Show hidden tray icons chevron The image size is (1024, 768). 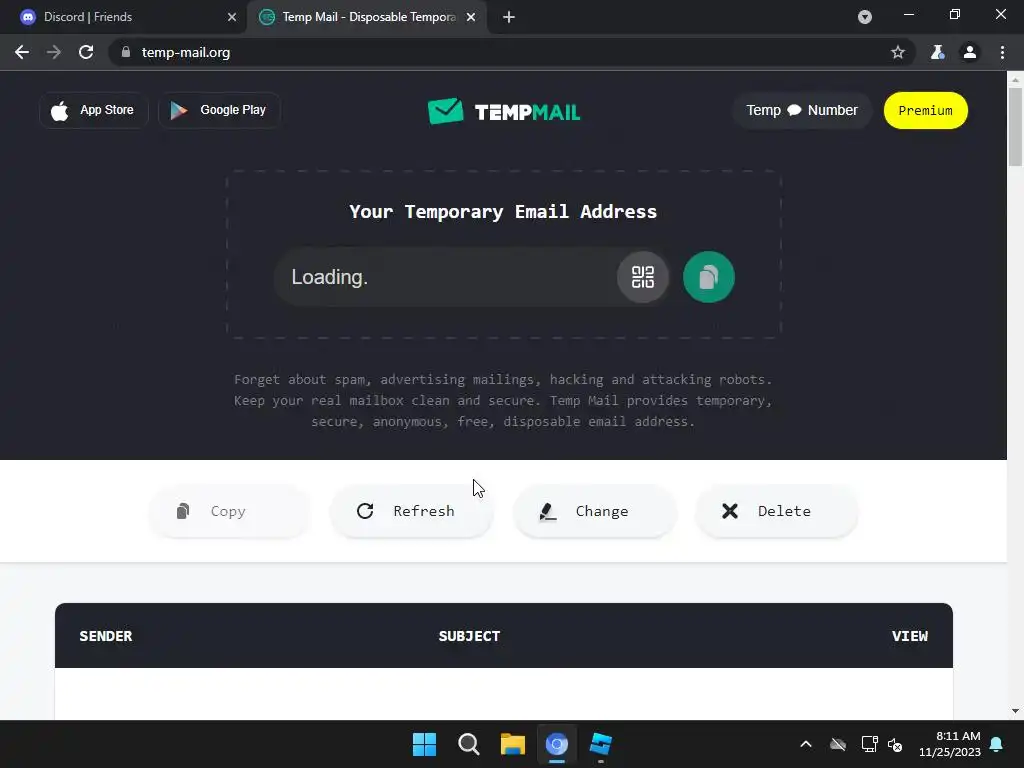point(806,744)
